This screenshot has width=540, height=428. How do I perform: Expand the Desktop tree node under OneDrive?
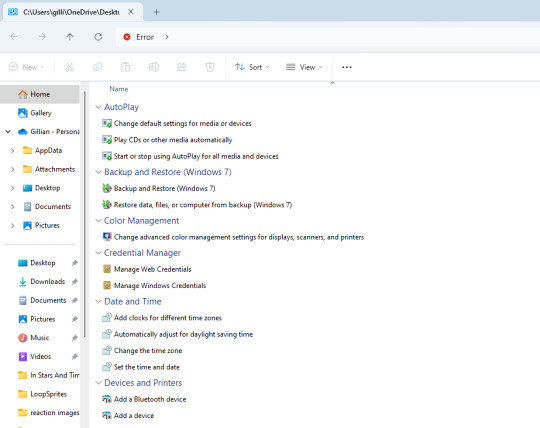(13, 188)
